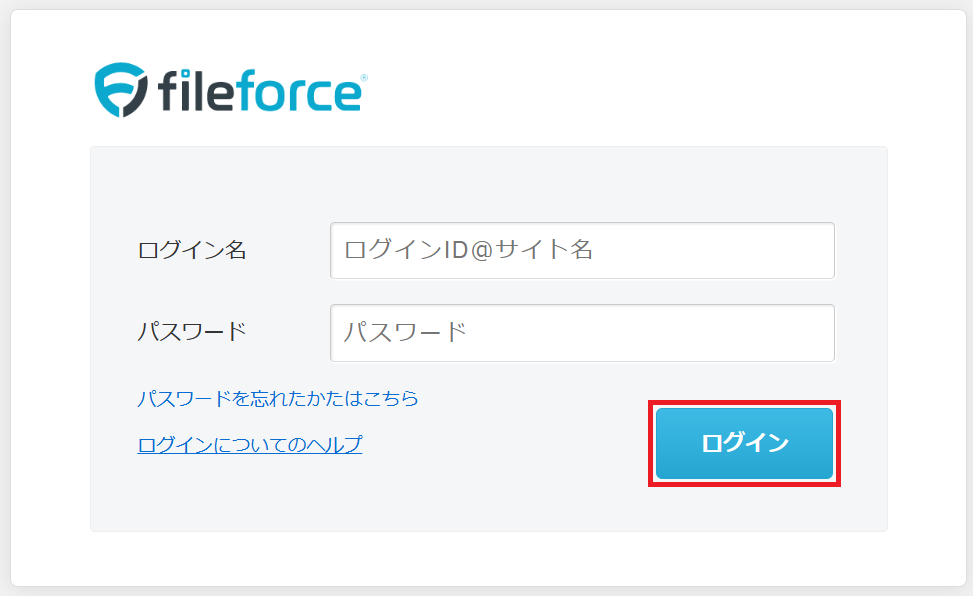Place cursor in password placeholder box
Screen dimensions: 973x596
pyautogui.click(x=582, y=333)
